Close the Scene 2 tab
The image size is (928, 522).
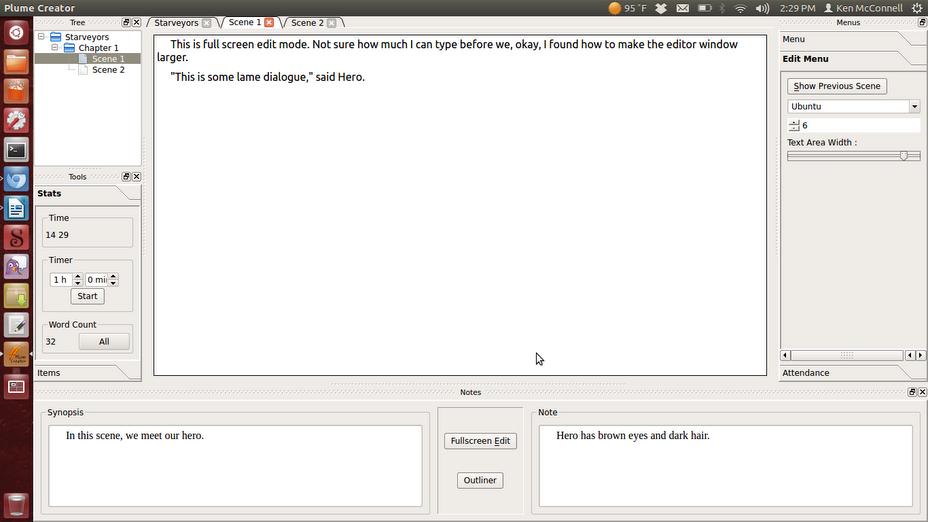[331, 22]
